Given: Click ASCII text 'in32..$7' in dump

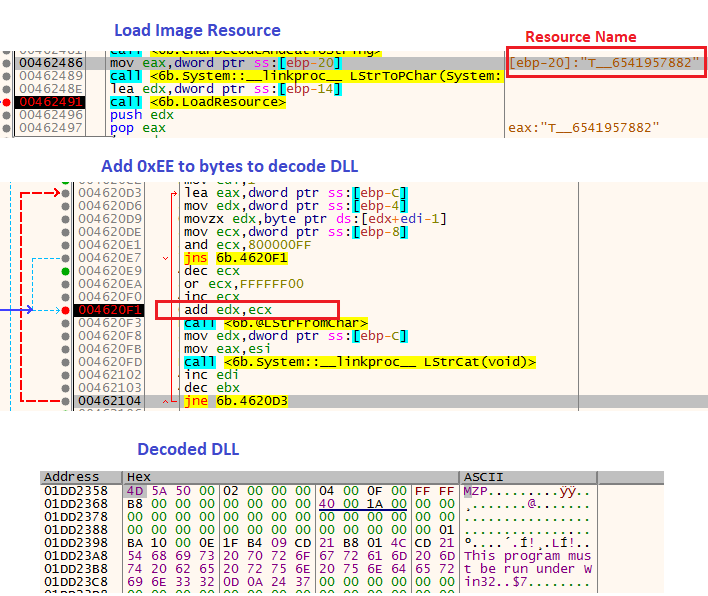Looking at the screenshot, I should click(495, 582).
